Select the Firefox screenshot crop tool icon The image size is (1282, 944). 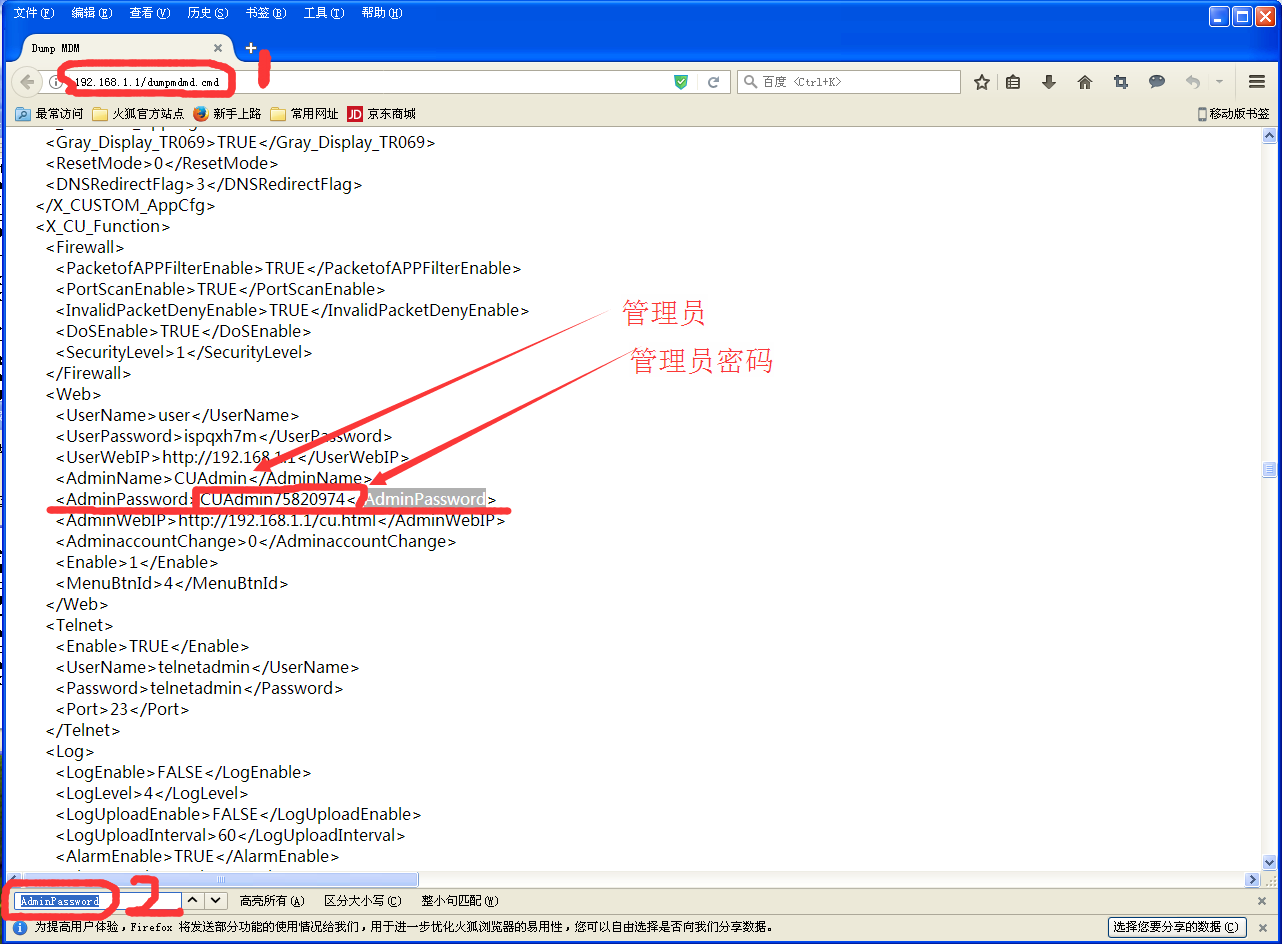click(x=1120, y=82)
